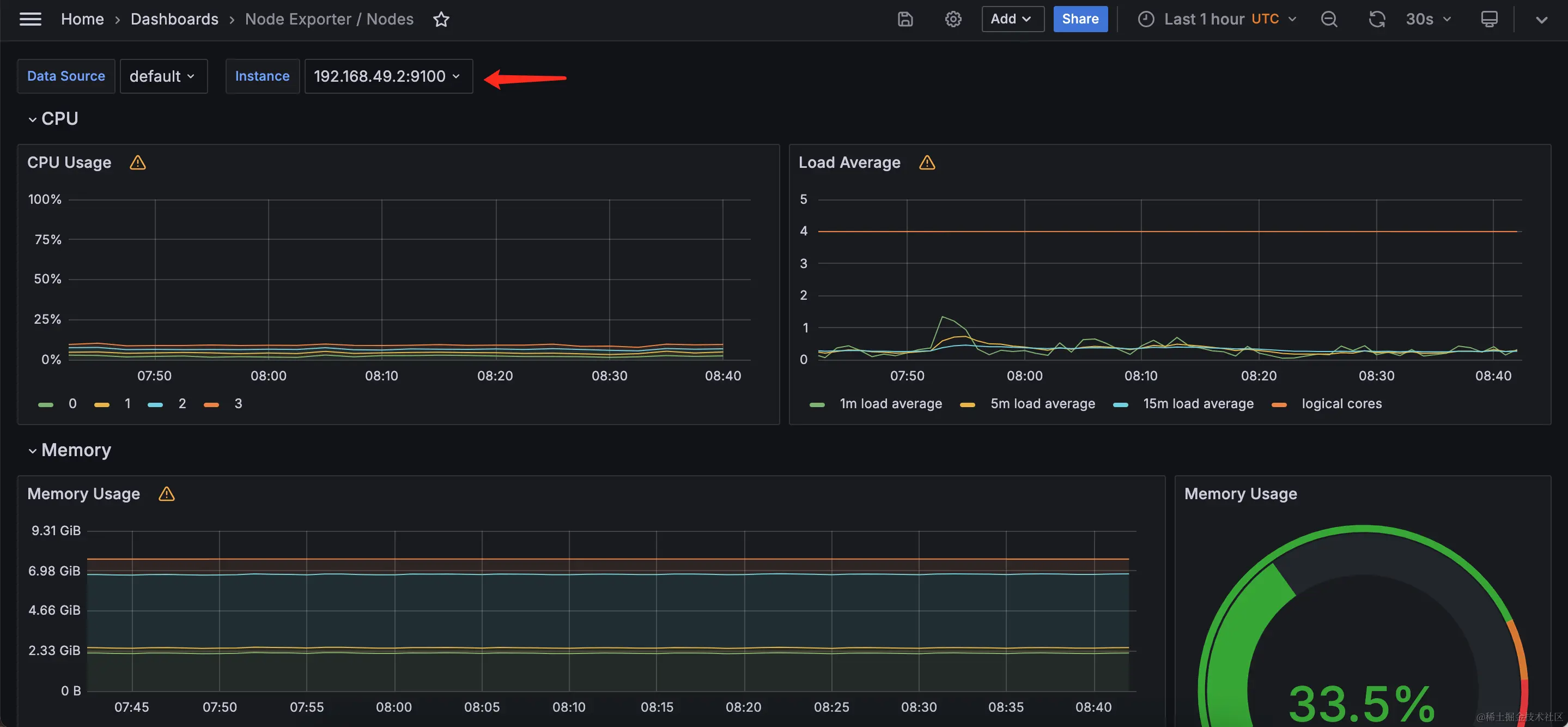Click the Share button
Viewport: 1568px width, 727px height.
(x=1080, y=20)
